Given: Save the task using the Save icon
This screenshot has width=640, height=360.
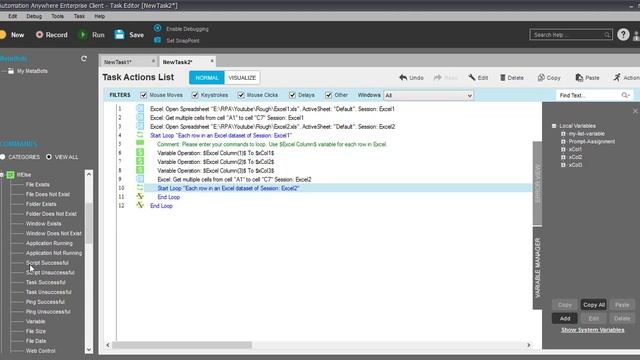Looking at the screenshot, I should click(x=120, y=35).
